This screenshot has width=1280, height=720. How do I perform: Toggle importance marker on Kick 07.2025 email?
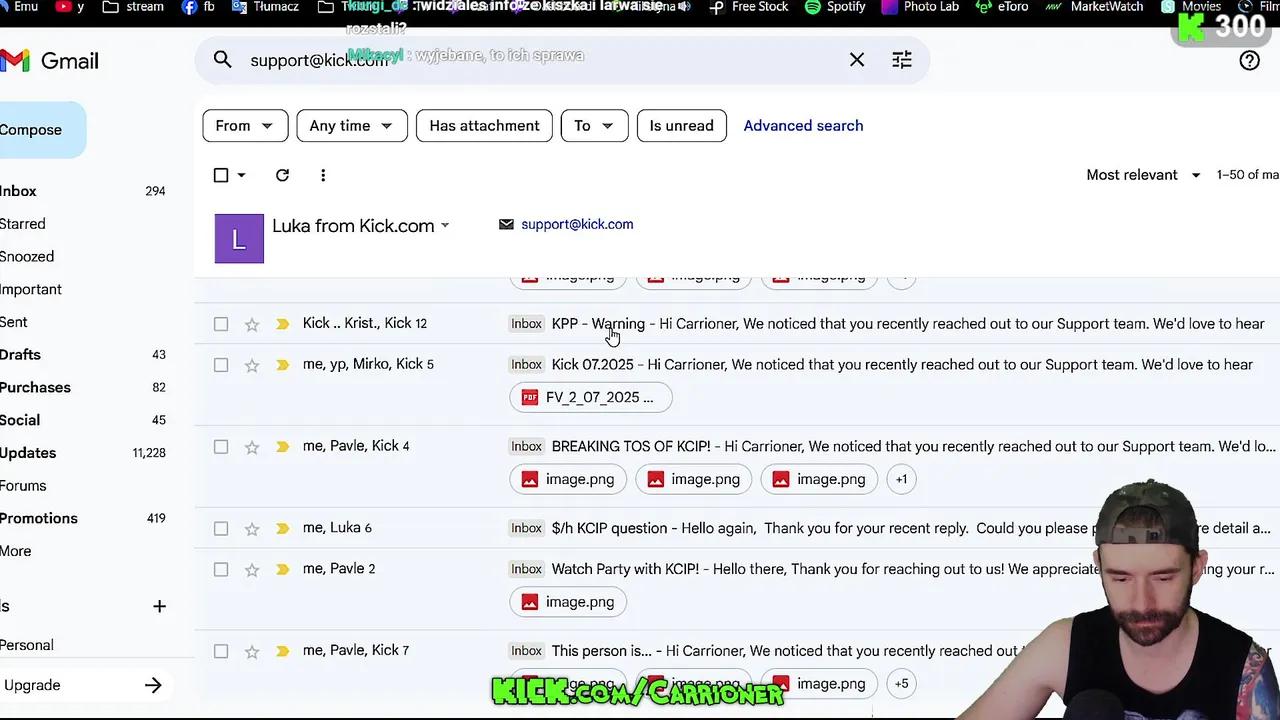pyautogui.click(x=283, y=365)
